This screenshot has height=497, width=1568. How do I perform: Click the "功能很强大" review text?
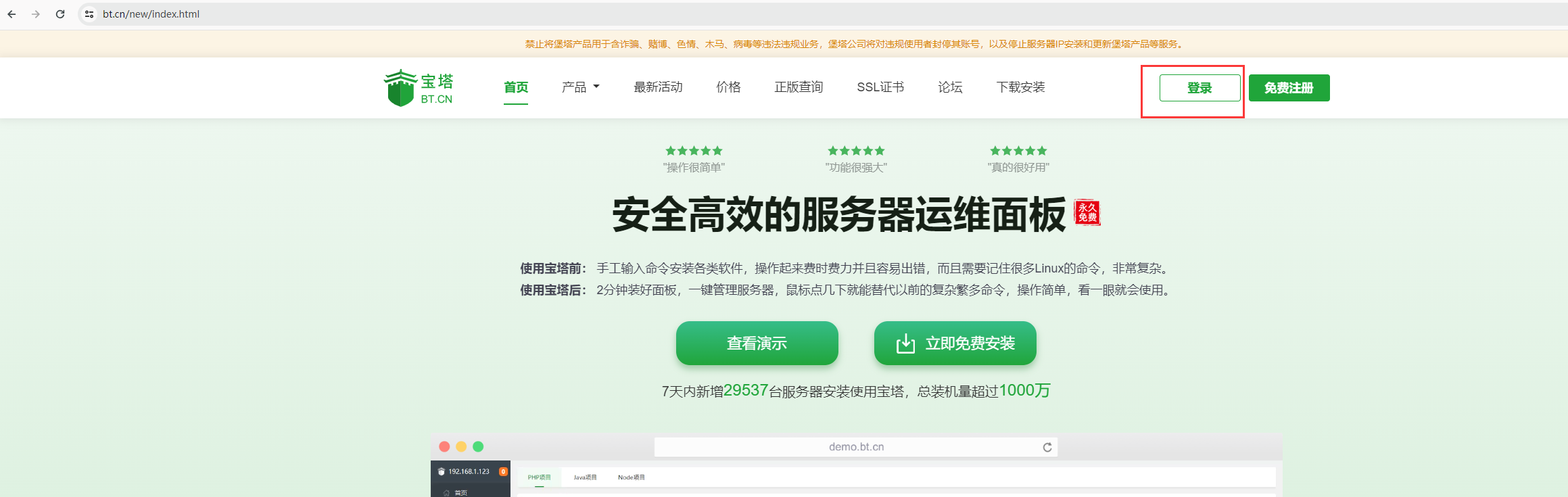point(856,168)
